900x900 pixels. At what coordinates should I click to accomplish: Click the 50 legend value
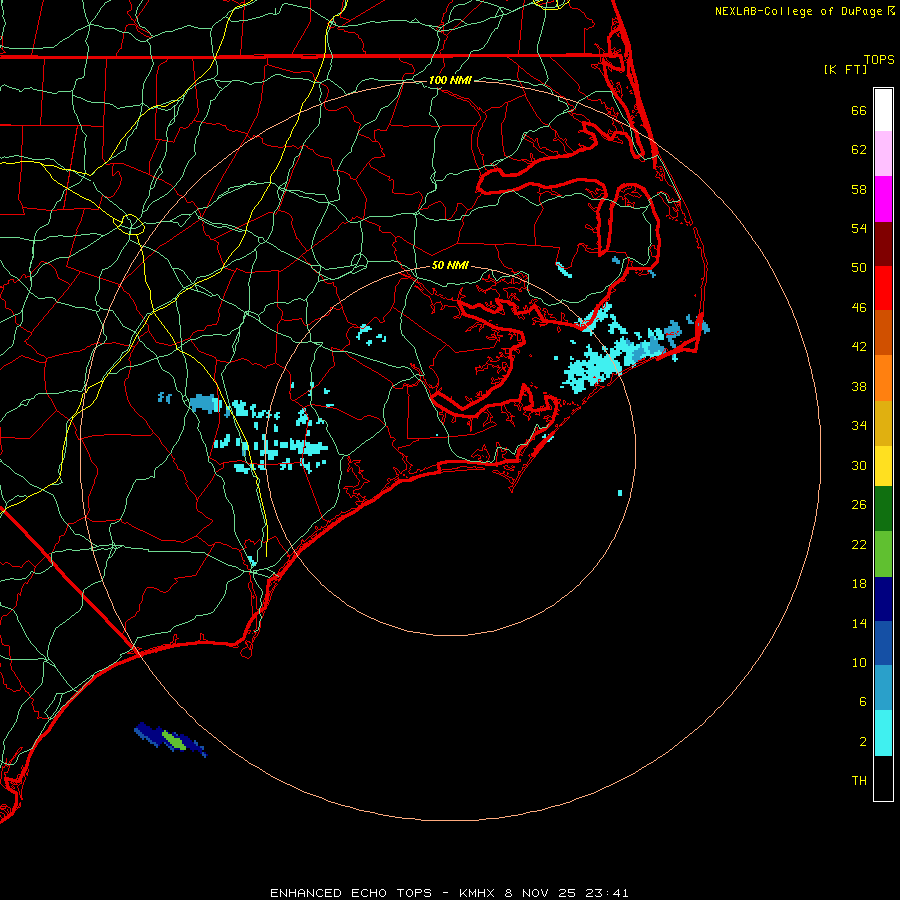[859, 268]
